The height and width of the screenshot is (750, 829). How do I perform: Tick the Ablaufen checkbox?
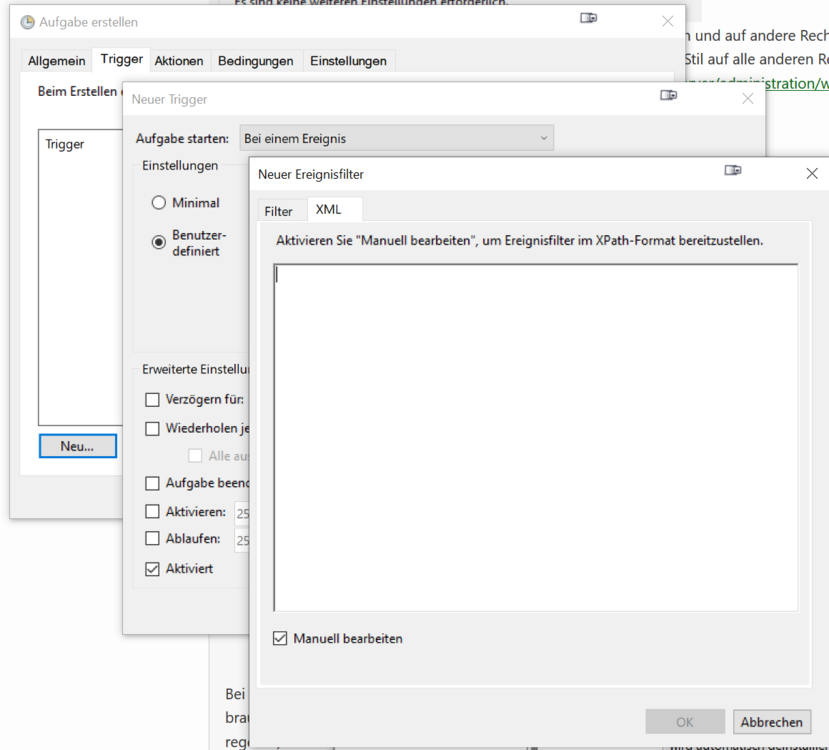click(x=152, y=539)
